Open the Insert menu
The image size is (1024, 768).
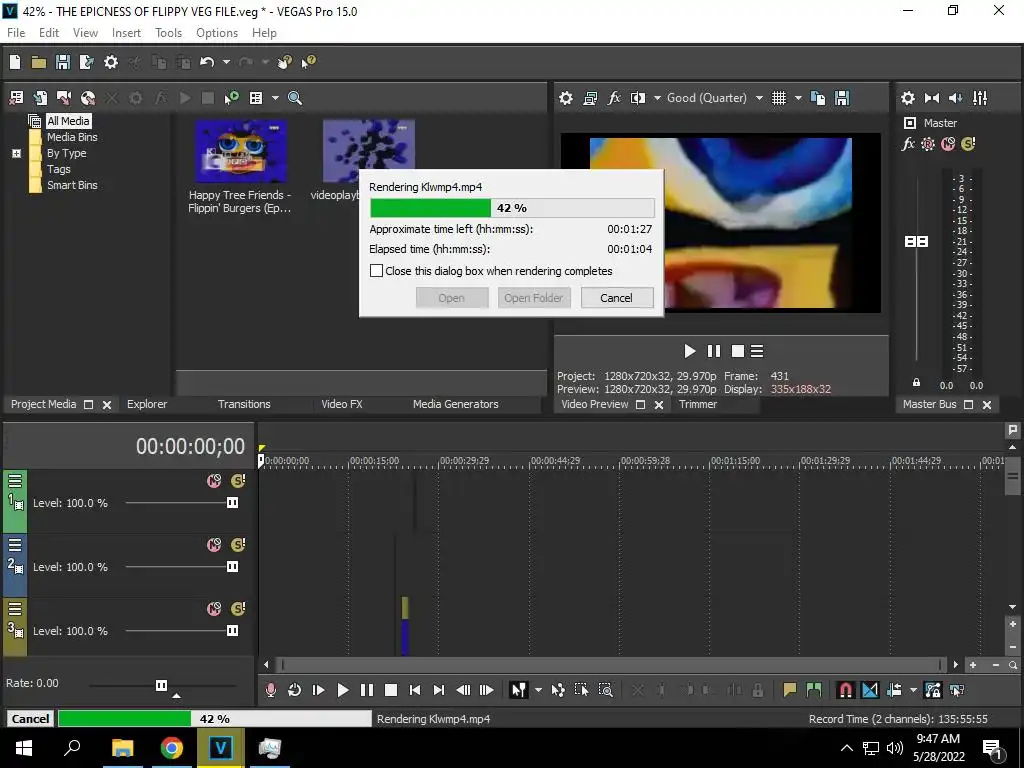pos(126,33)
